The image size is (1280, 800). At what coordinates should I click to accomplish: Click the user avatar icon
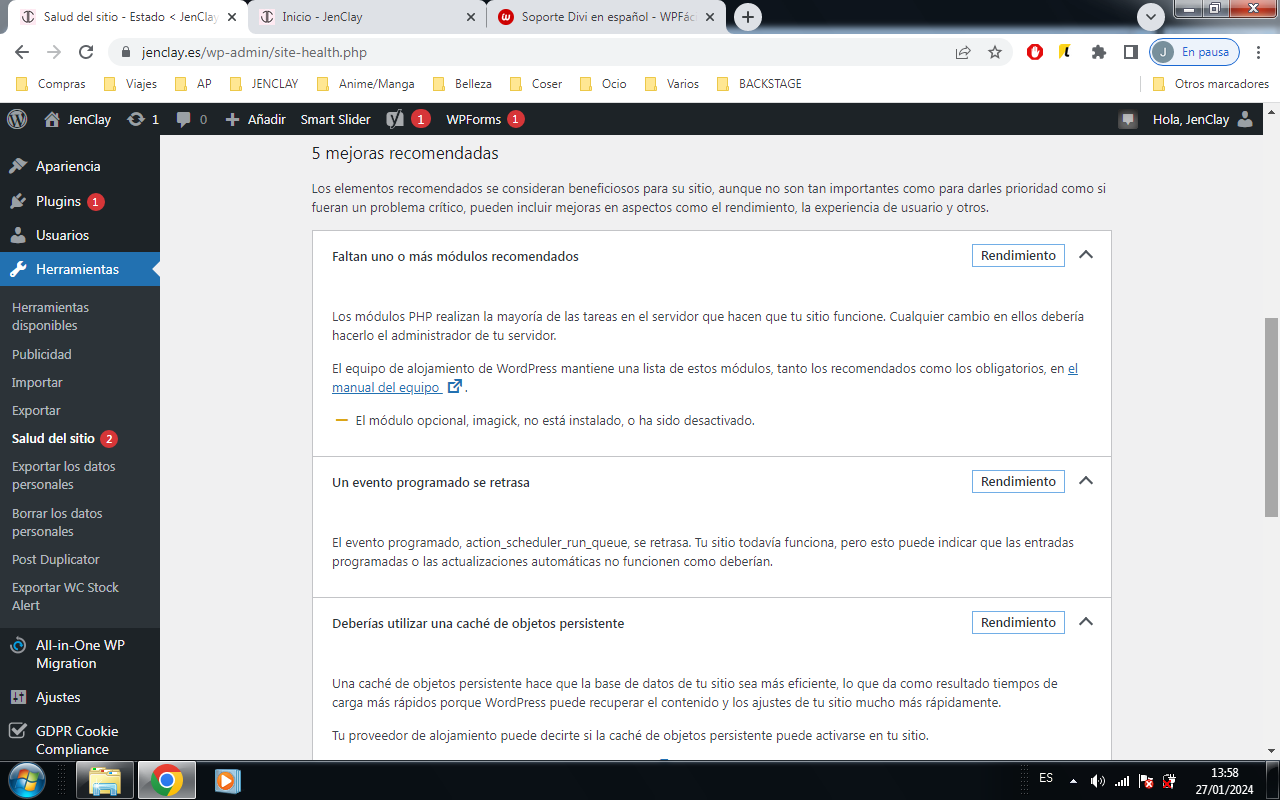[x=1245, y=119]
